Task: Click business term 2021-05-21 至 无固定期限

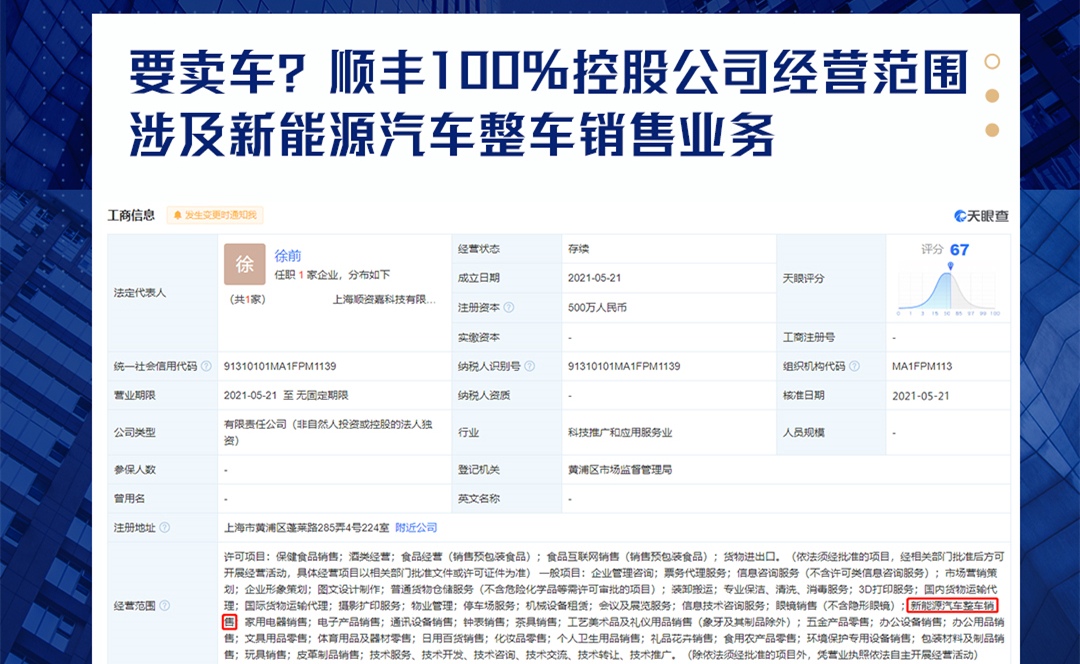Action: (x=286, y=395)
